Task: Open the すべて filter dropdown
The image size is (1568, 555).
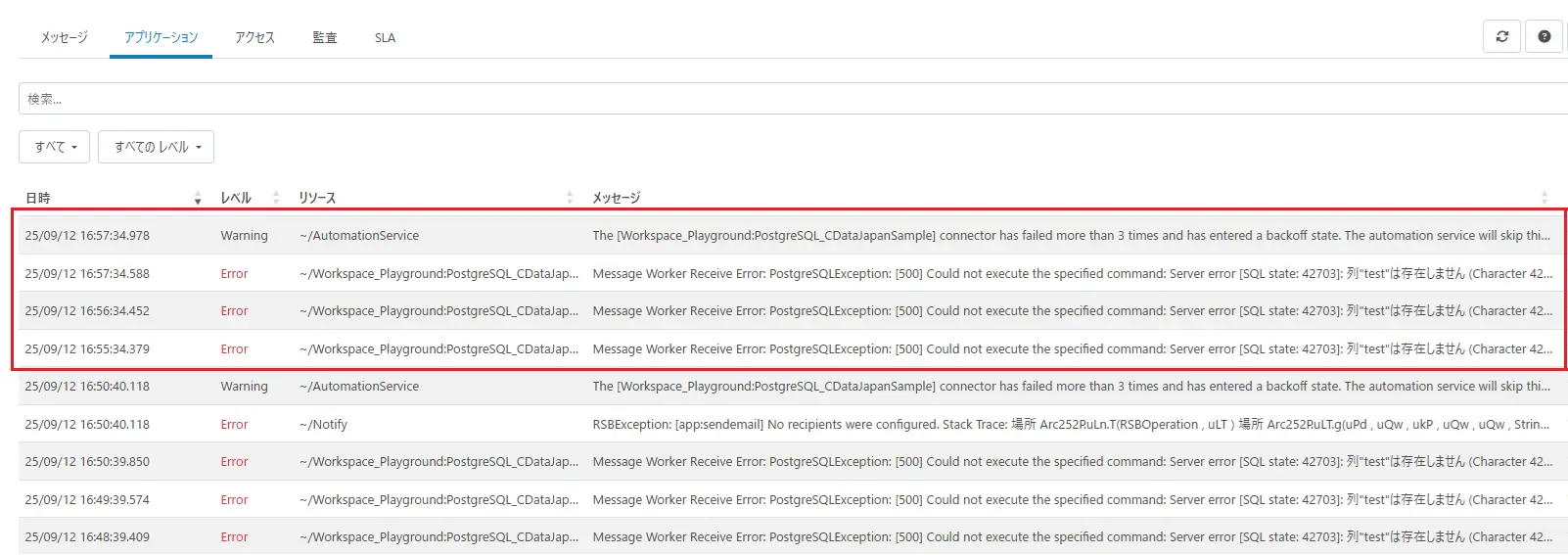Action: tap(55, 147)
